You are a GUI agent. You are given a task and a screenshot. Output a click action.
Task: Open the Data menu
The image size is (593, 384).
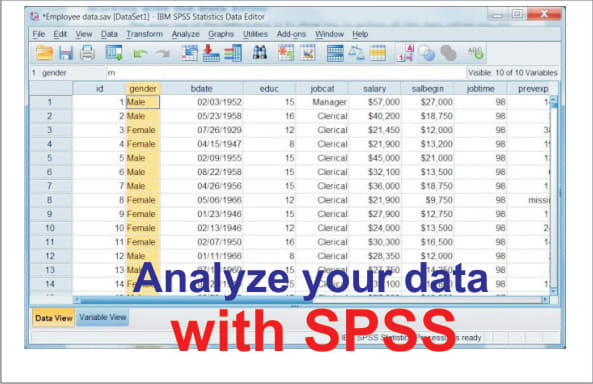[x=109, y=34]
